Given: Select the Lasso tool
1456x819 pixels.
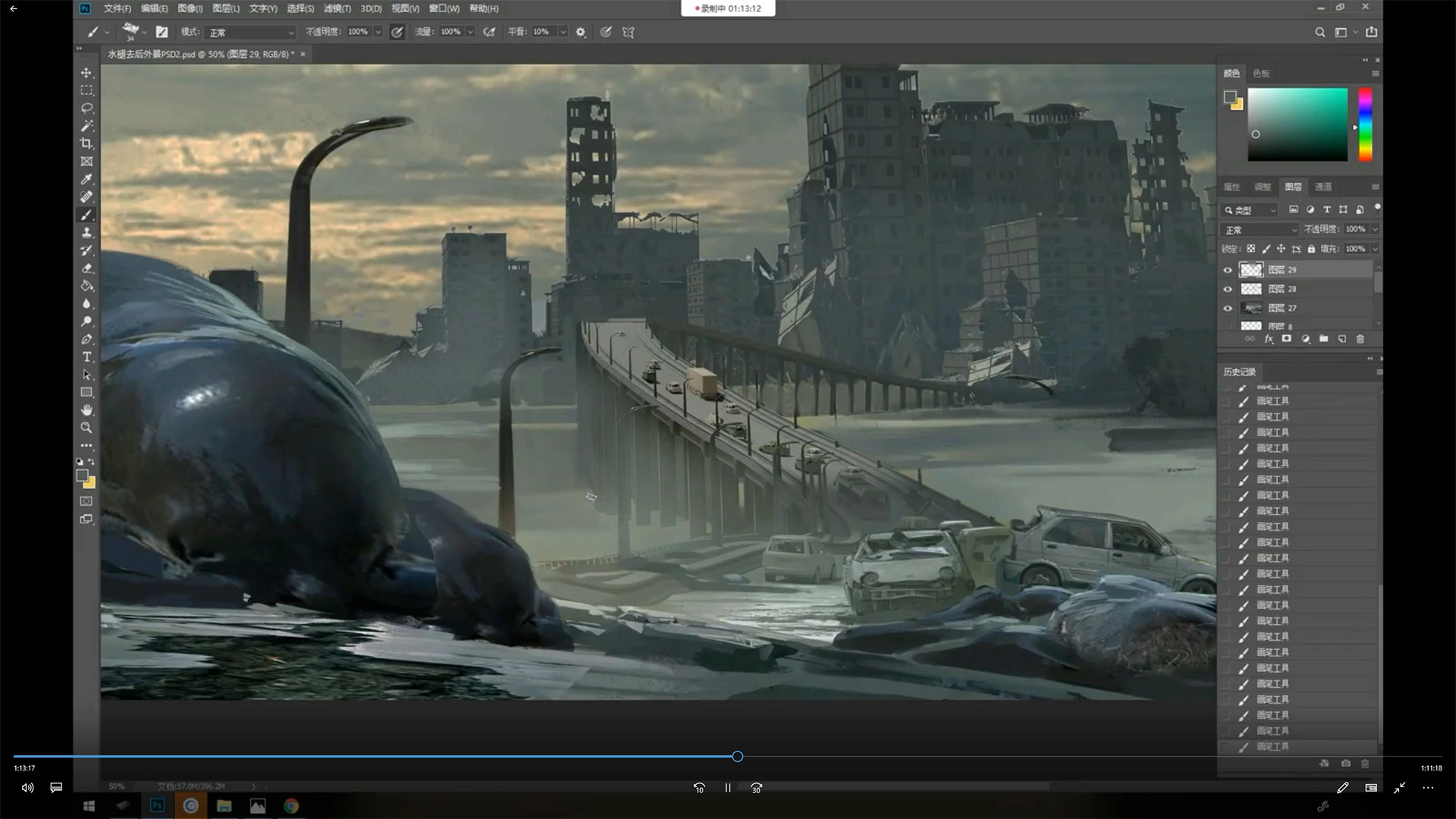Looking at the screenshot, I should click(86, 108).
